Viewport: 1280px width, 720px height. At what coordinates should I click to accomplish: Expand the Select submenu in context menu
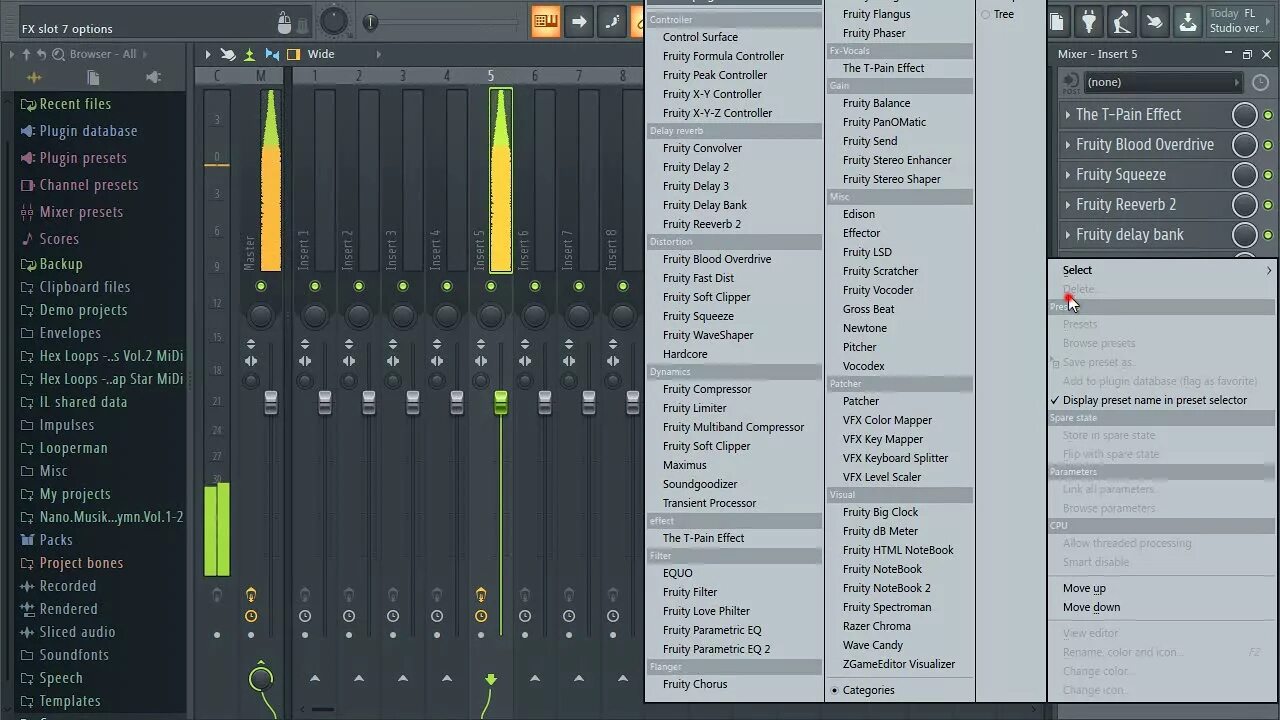tap(1162, 270)
